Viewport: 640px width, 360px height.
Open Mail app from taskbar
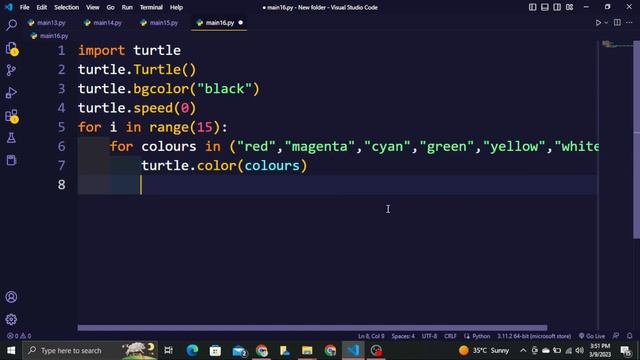[x=239, y=351]
